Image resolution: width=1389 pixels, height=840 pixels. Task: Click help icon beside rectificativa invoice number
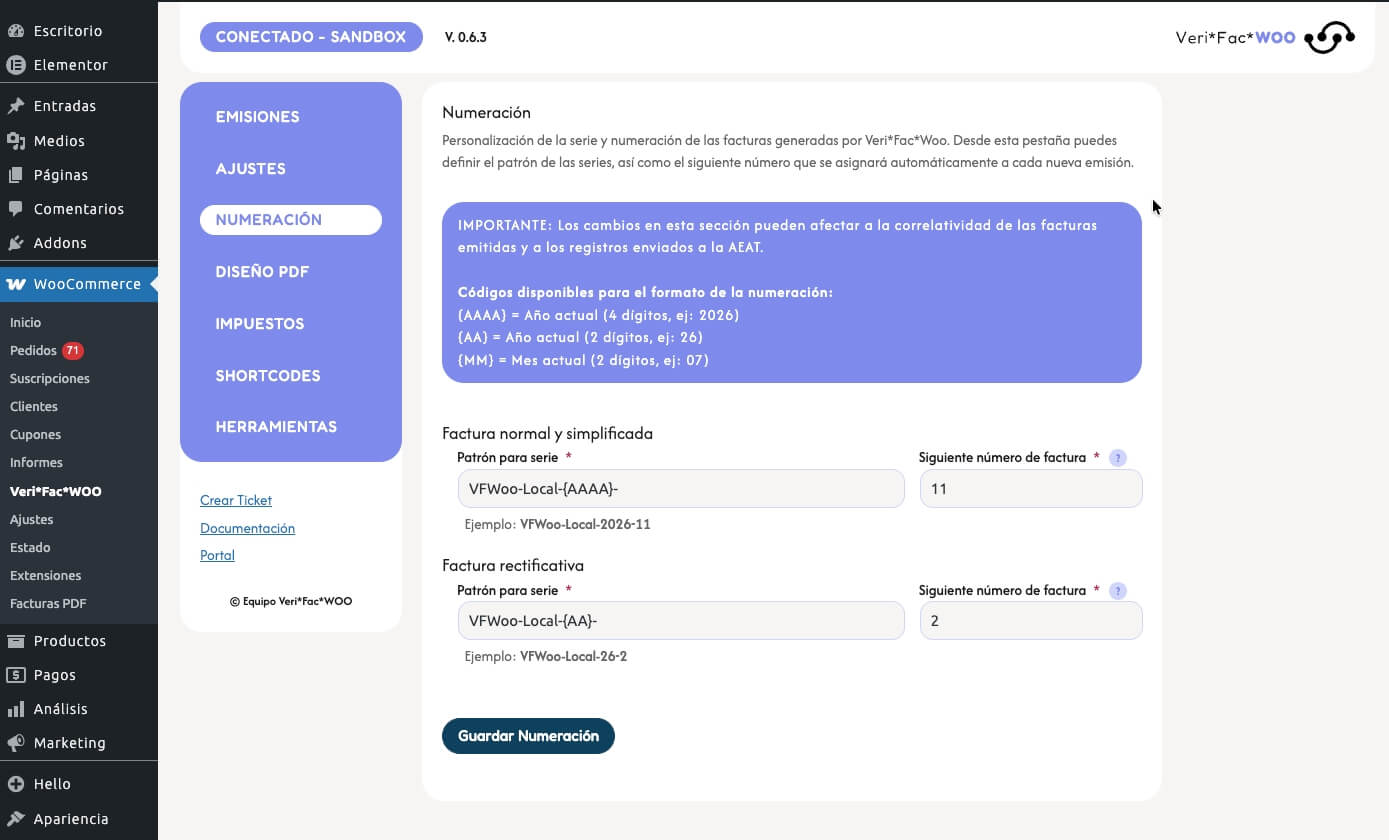coord(1118,591)
